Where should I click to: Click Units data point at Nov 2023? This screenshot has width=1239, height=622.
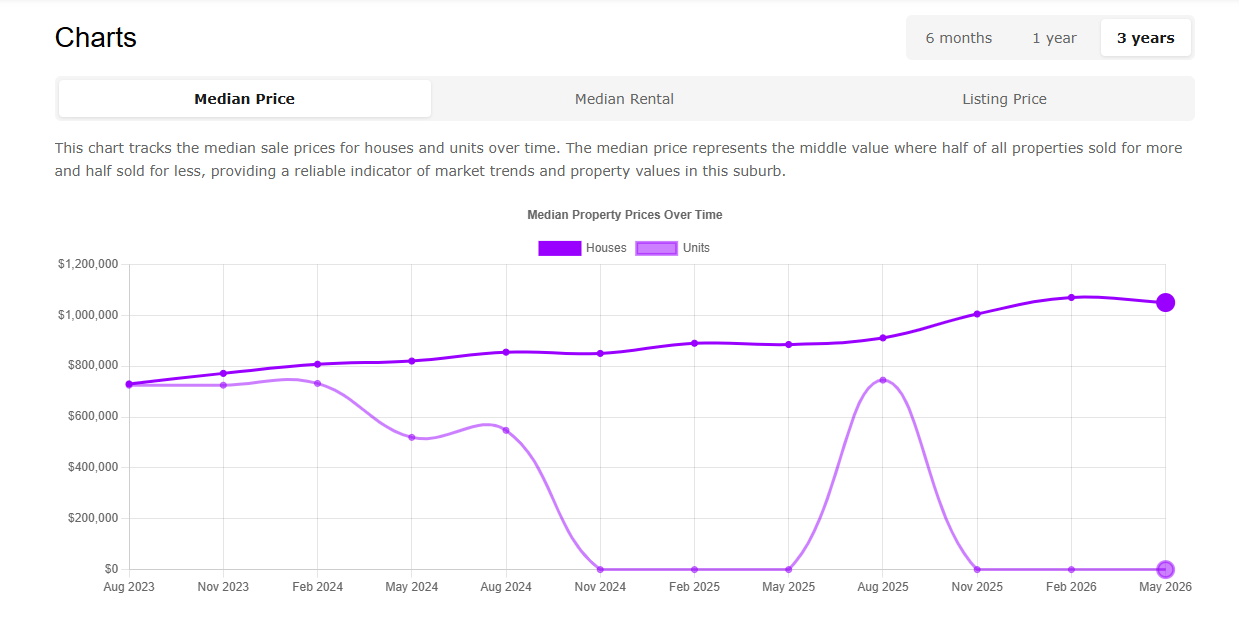coord(223,385)
